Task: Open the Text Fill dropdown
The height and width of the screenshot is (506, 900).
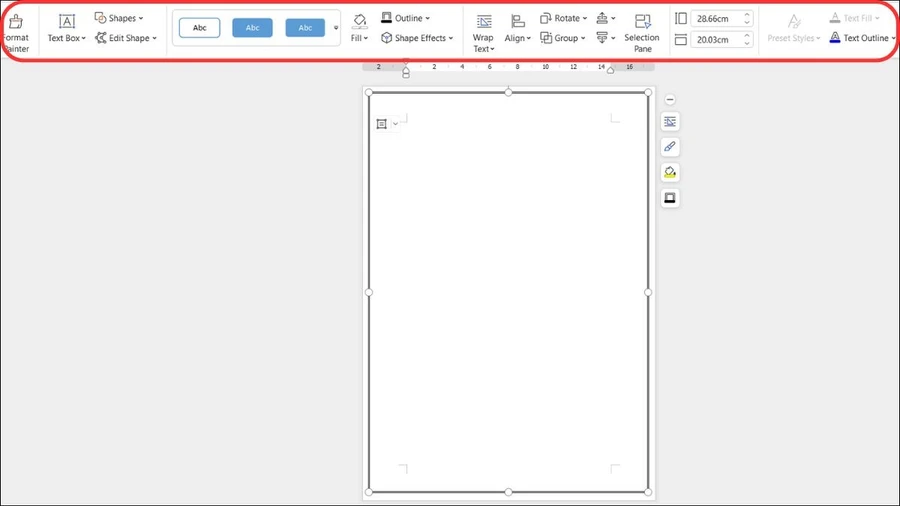Action: (854, 18)
